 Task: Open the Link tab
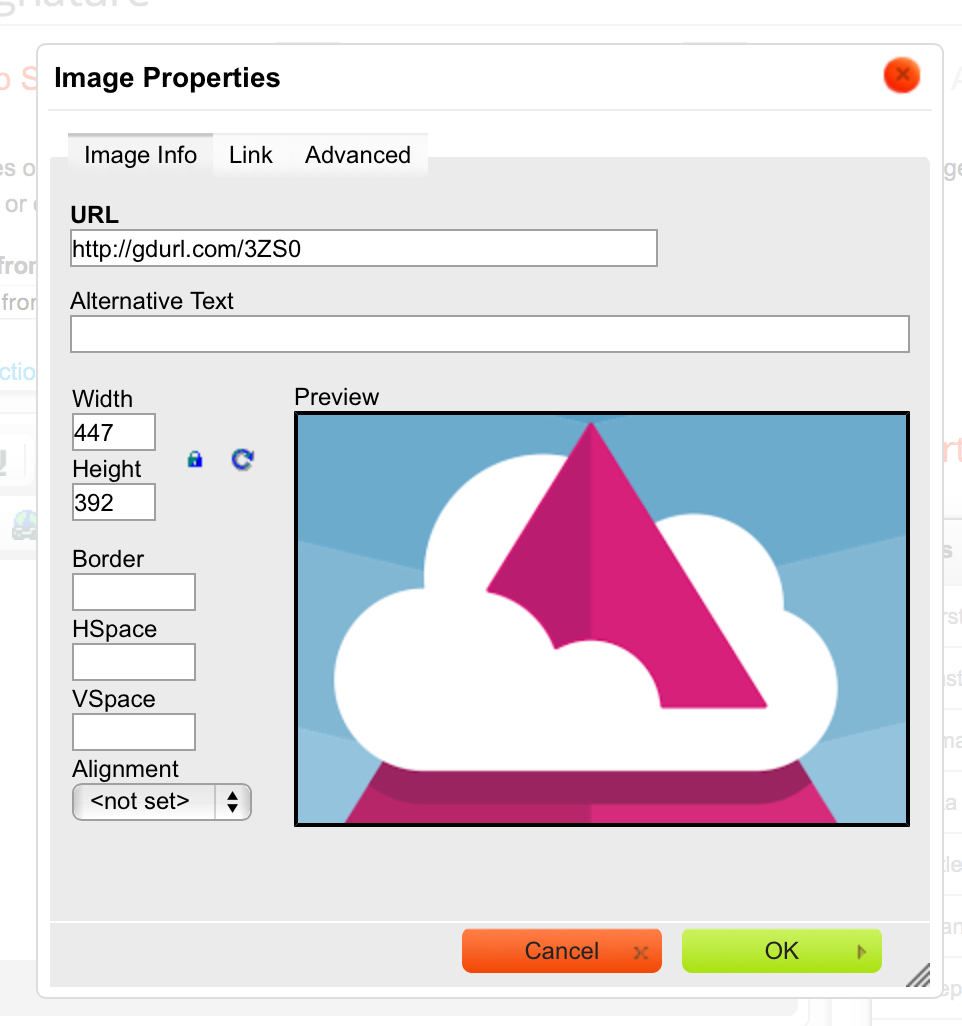(x=251, y=155)
